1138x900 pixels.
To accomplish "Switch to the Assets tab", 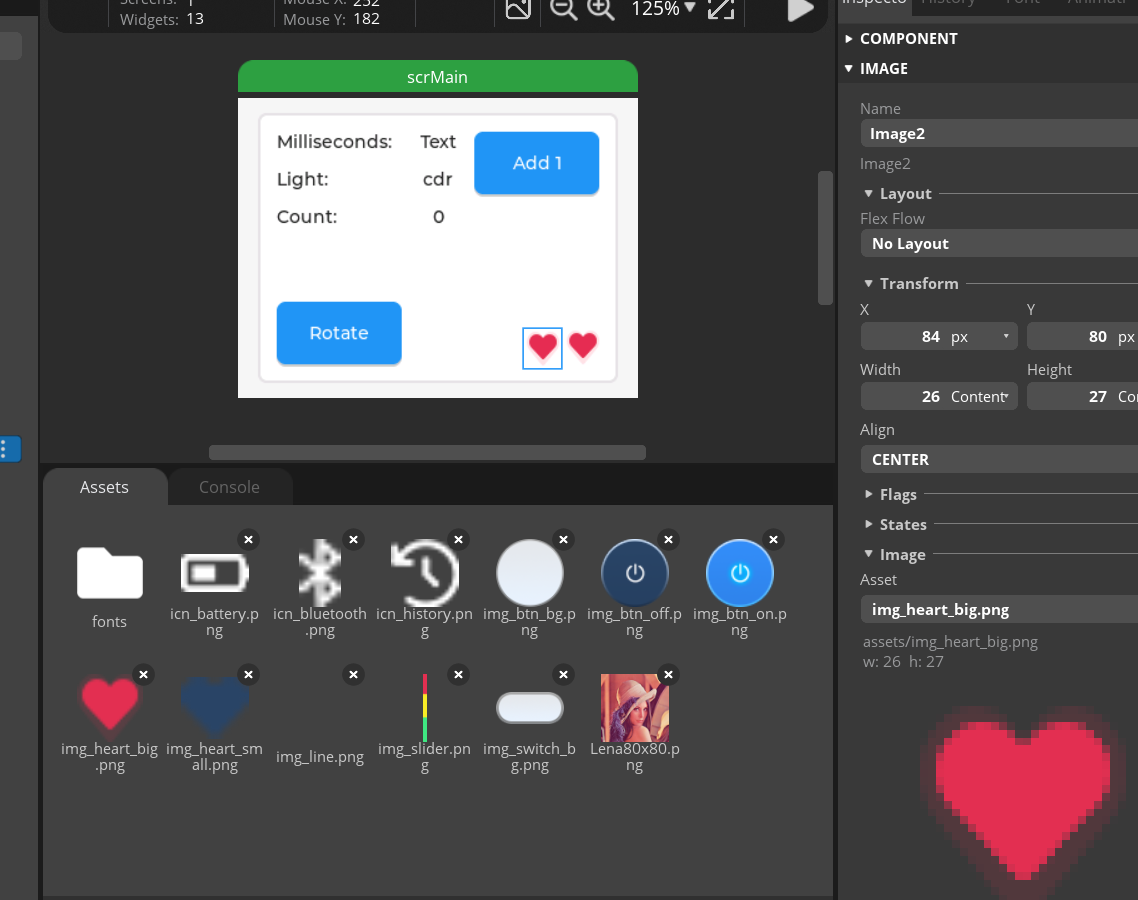I will point(105,487).
